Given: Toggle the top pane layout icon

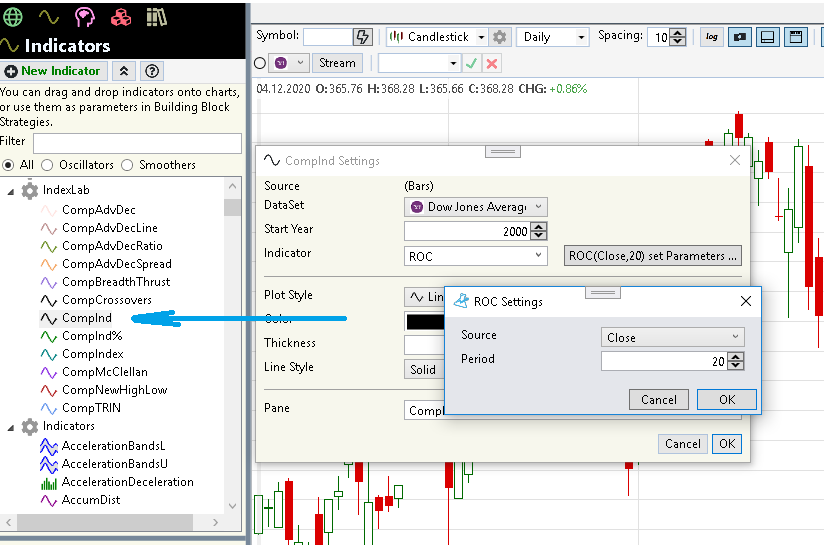Looking at the screenshot, I should 796,37.
